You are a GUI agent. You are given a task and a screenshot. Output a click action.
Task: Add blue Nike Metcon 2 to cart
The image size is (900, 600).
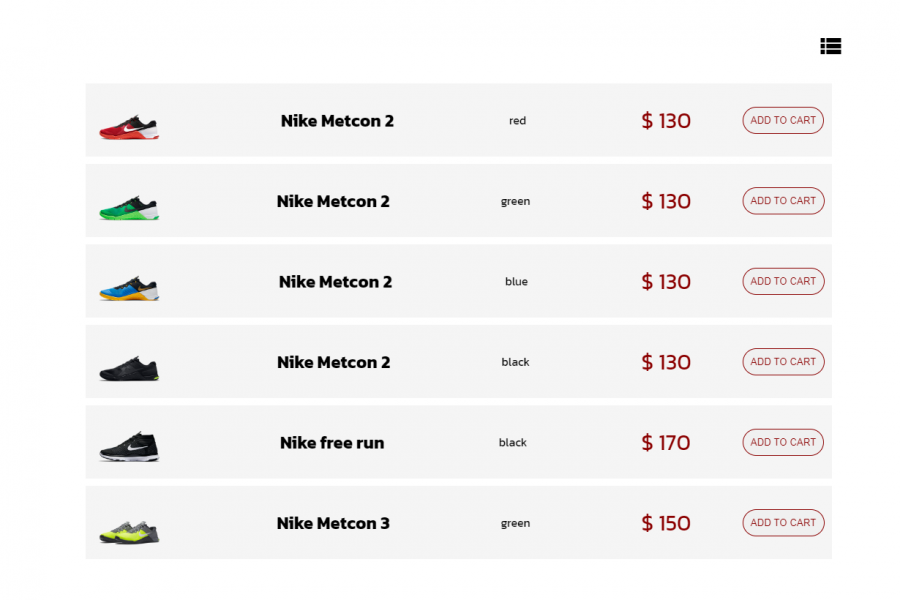[x=783, y=281]
